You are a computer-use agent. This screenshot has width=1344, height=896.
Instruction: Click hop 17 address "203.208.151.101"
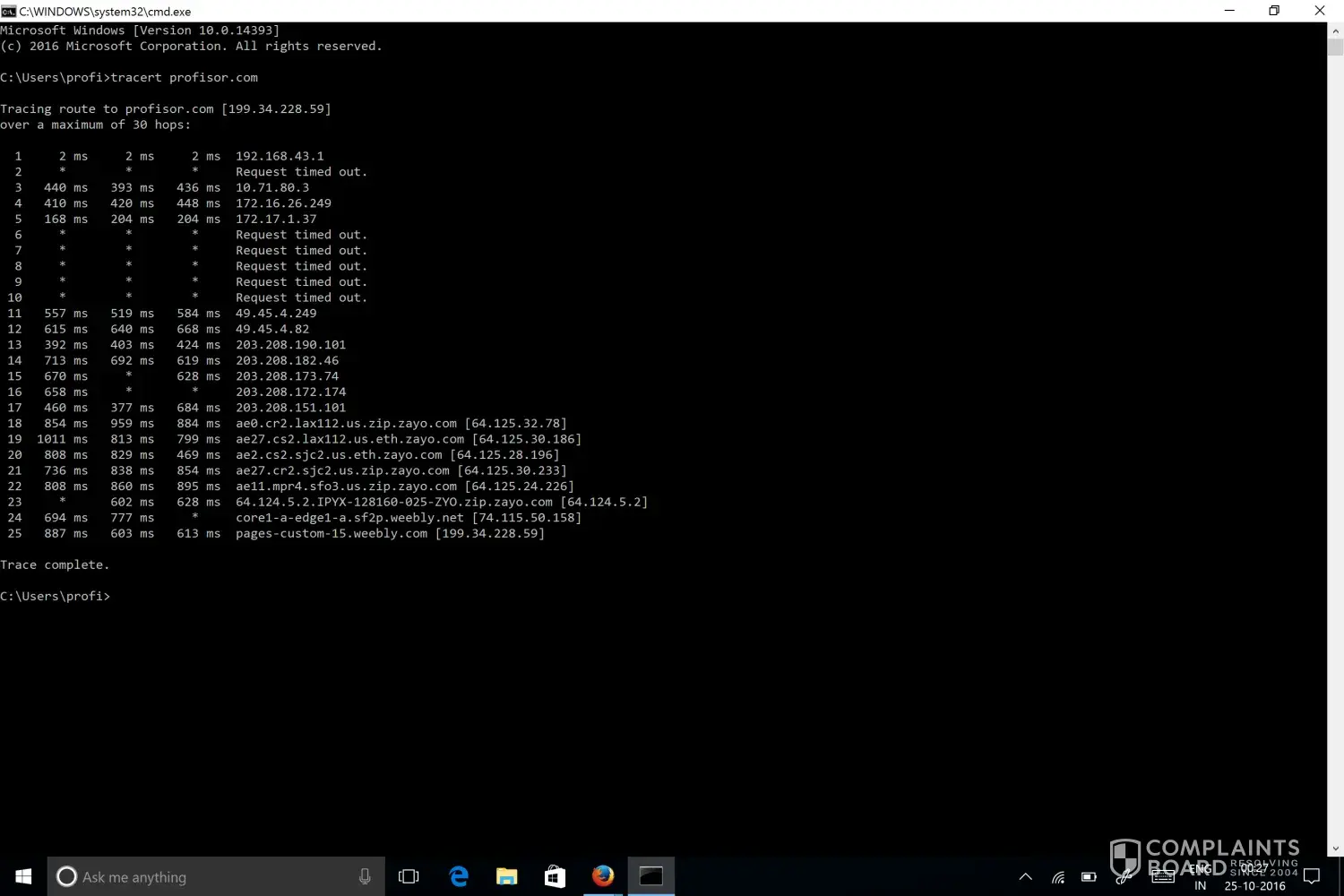click(290, 408)
